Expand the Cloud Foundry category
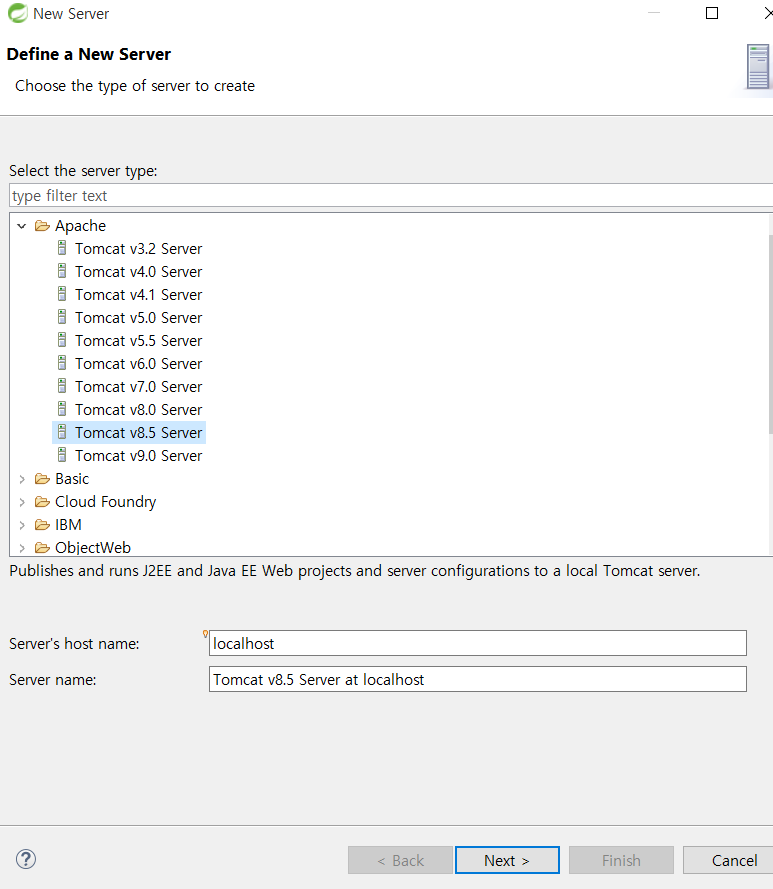This screenshot has height=889, width=773. coord(22,502)
